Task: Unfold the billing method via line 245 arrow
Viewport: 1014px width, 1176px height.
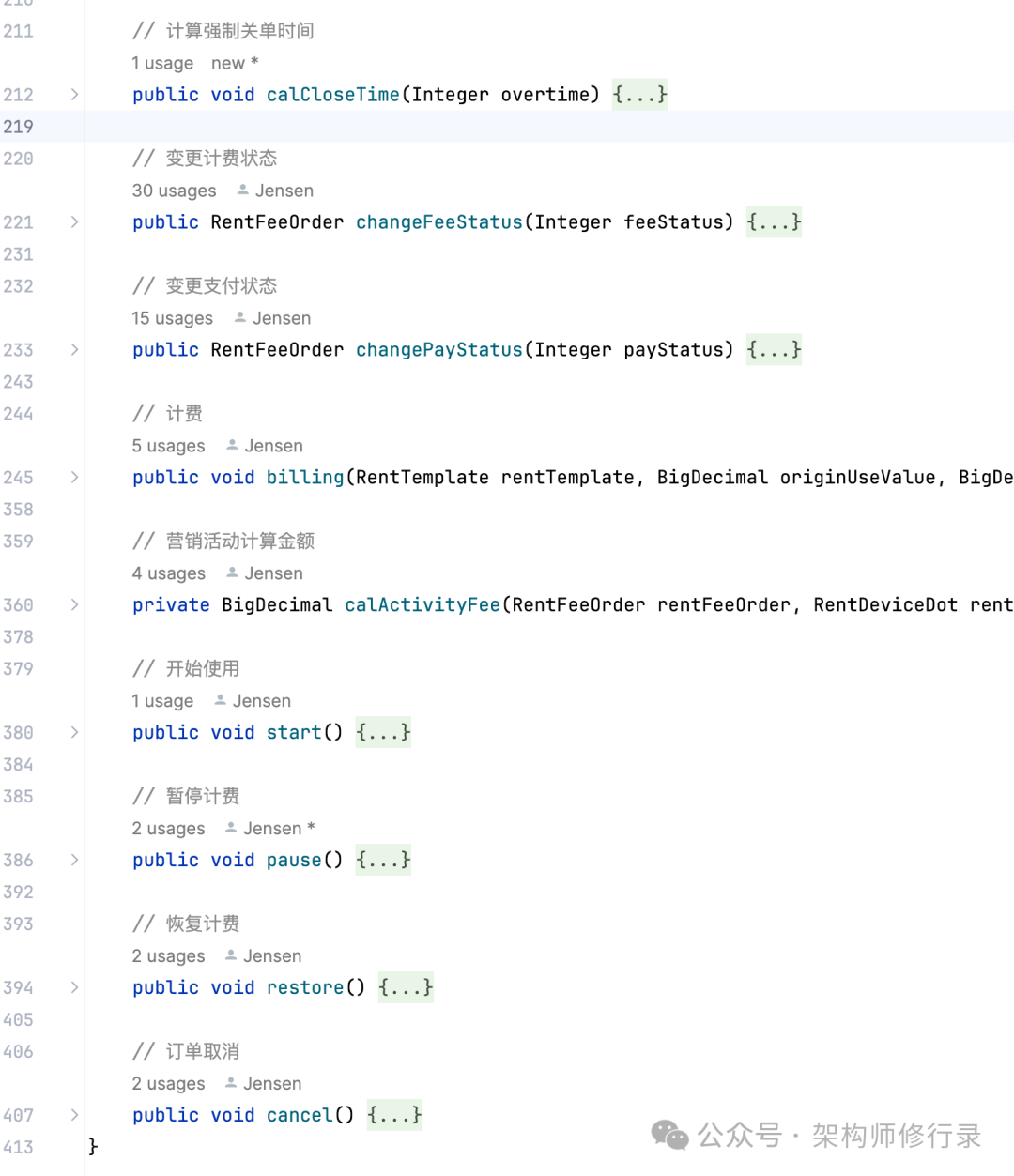Action: click(74, 478)
